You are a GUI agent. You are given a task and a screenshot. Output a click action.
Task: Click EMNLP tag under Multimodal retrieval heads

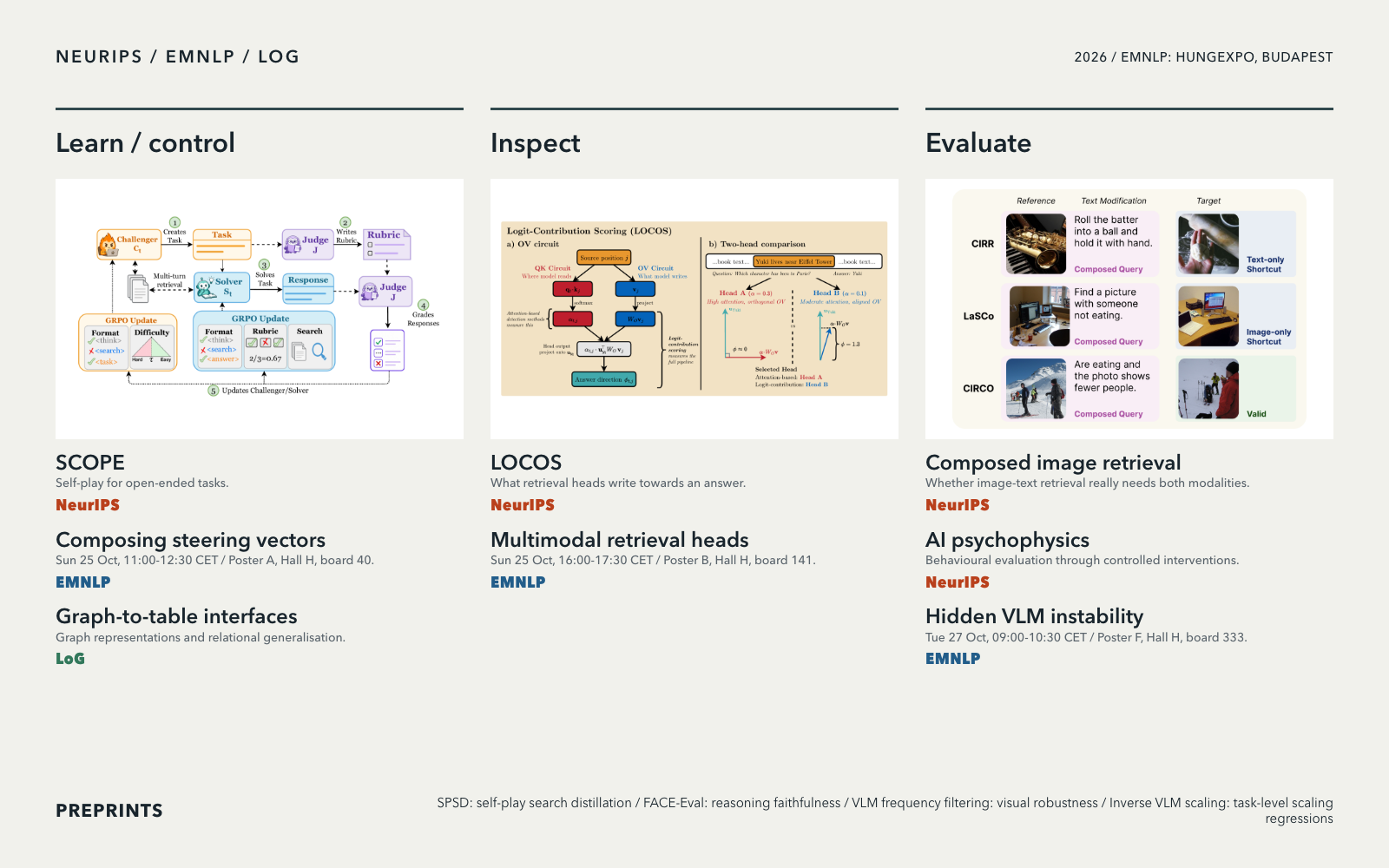point(518,582)
